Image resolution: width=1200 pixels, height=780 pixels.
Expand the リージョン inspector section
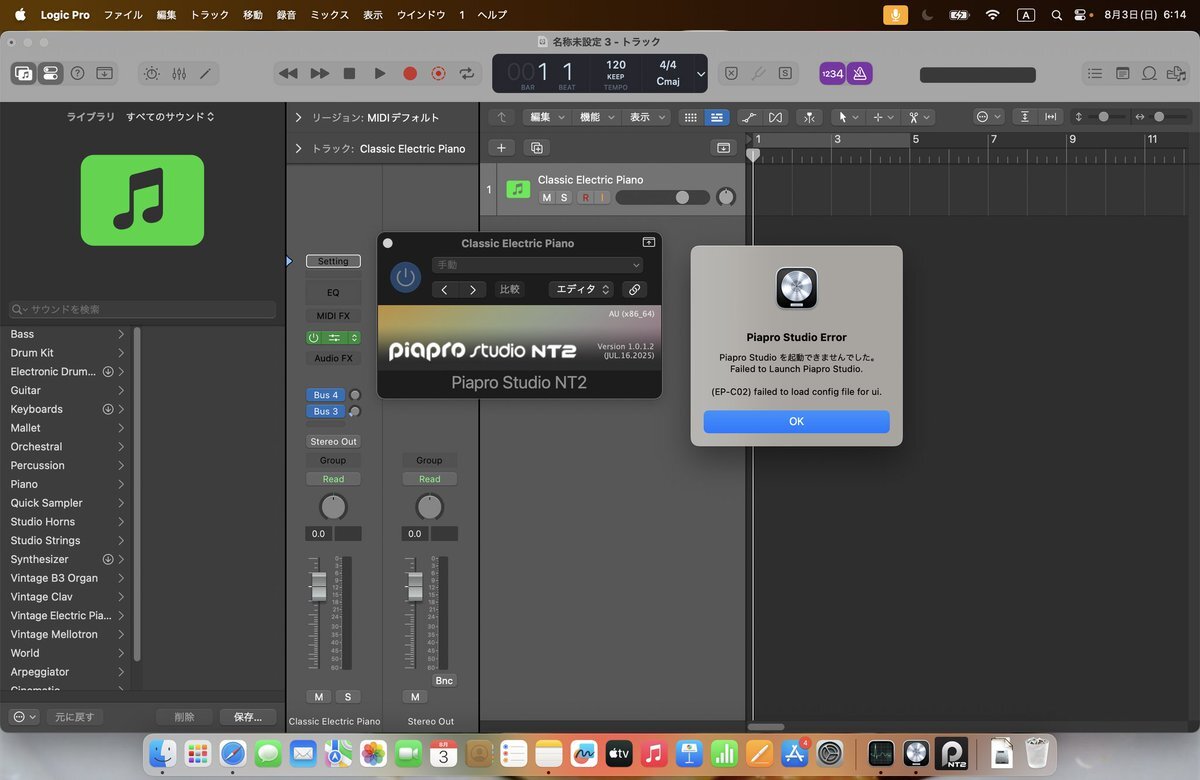click(298, 118)
